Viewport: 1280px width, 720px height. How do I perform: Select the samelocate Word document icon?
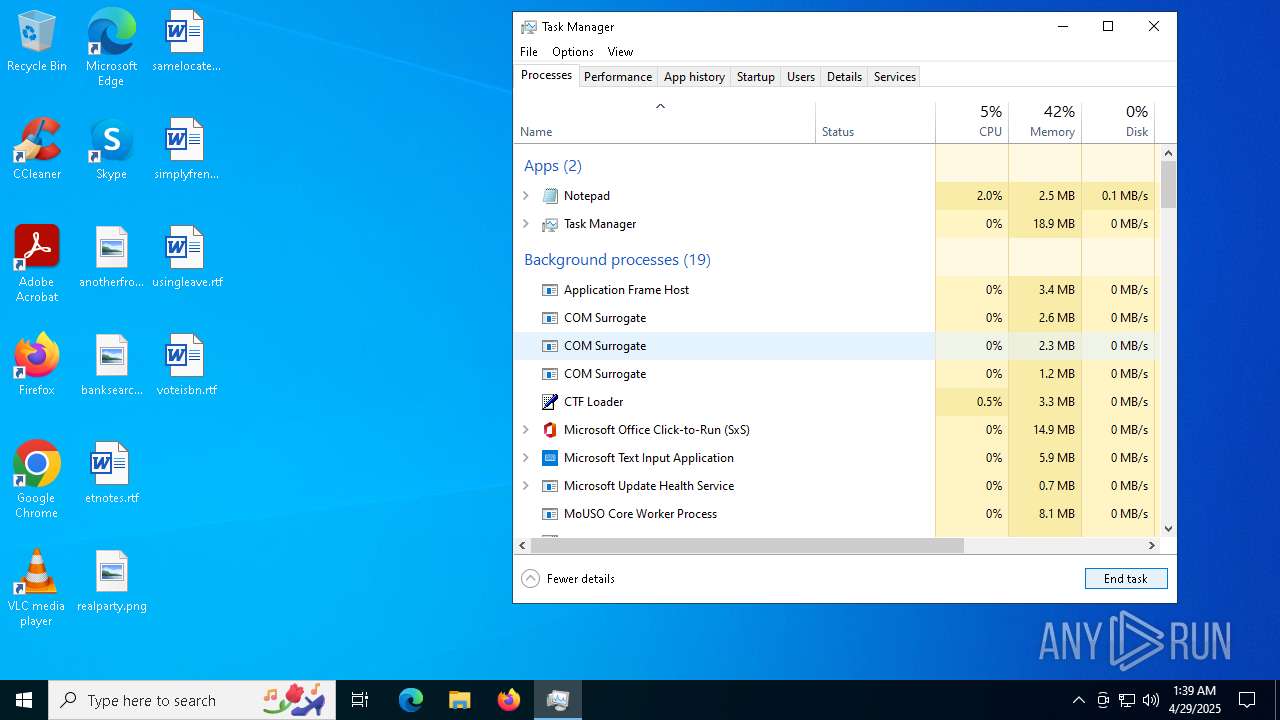[x=186, y=41]
